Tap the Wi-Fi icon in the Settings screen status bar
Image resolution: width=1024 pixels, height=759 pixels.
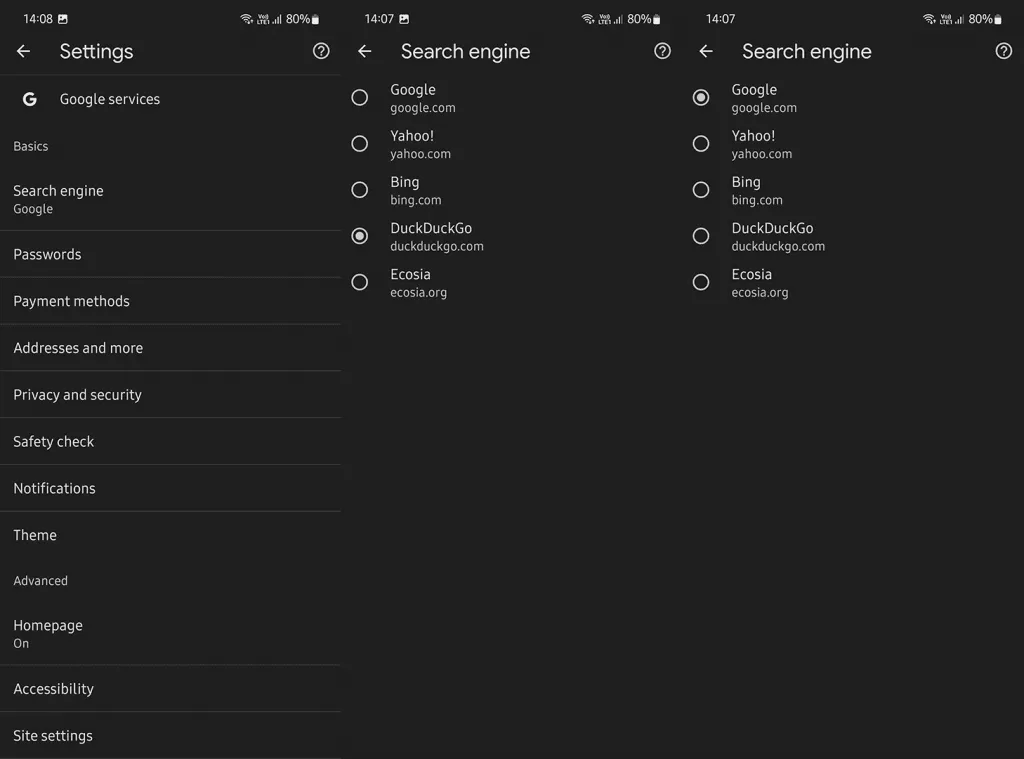click(x=246, y=19)
